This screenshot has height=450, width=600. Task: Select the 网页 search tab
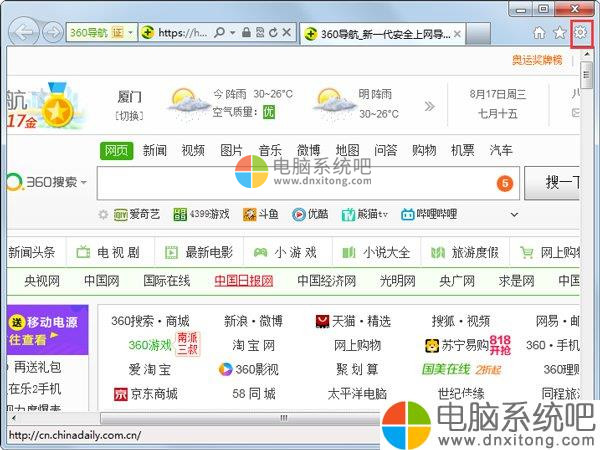pyautogui.click(x=116, y=150)
